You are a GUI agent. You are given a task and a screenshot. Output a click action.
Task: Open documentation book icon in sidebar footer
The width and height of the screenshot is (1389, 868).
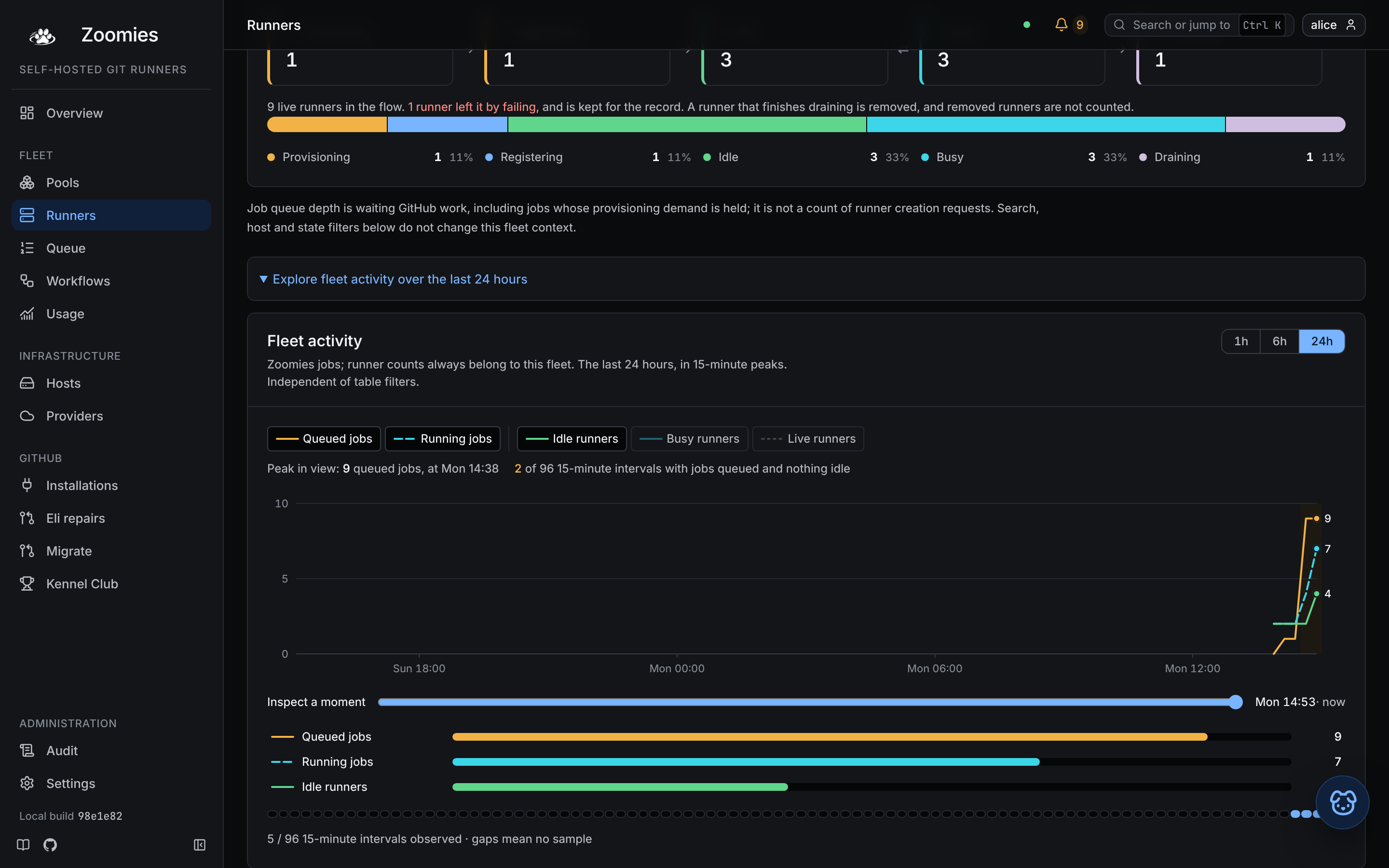[x=23, y=844]
